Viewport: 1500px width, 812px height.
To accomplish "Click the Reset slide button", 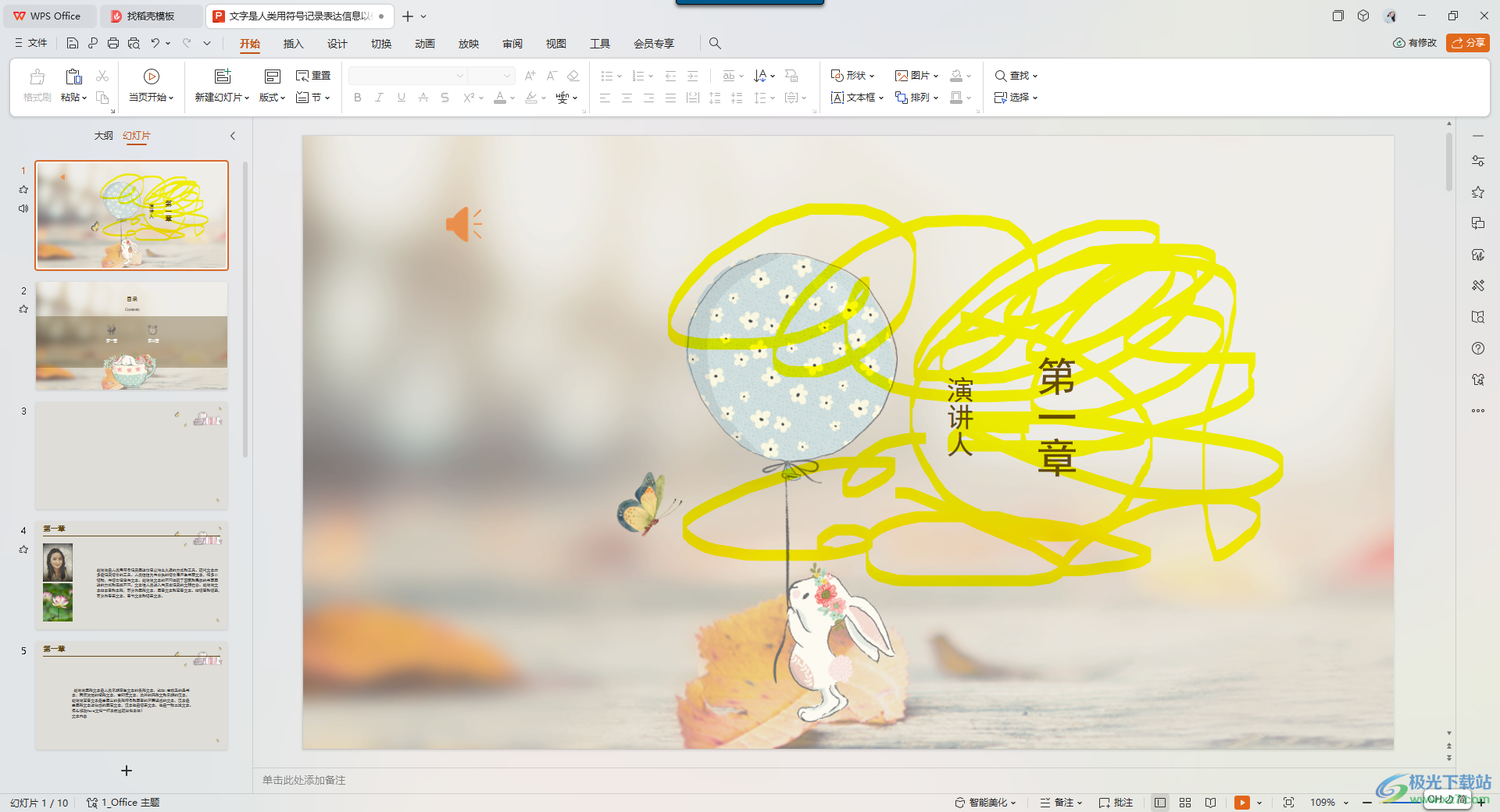I will 313,76.
